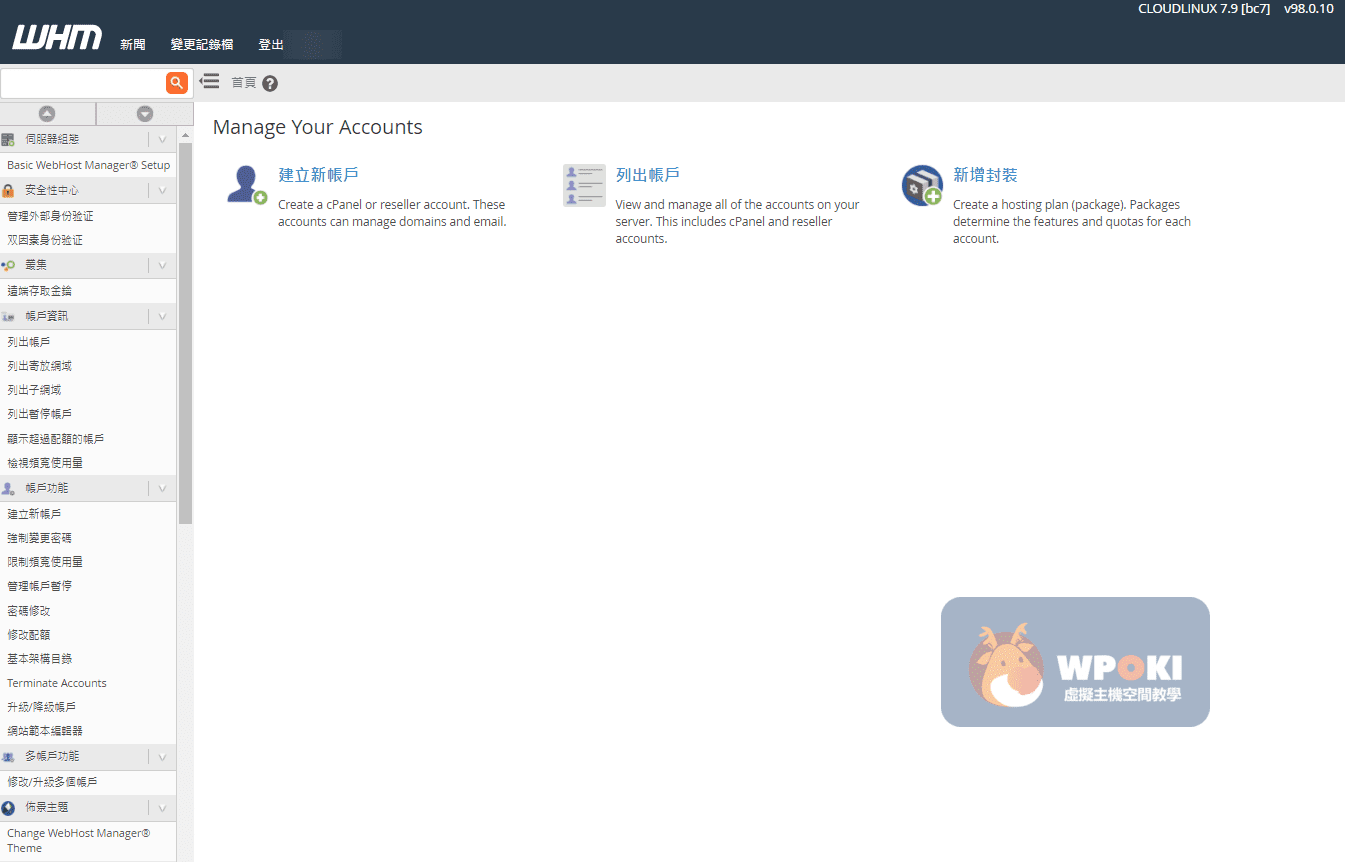Screen dimensions: 1345x862
Task: Click the orange search magnifier button
Action: pyautogui.click(x=177, y=83)
